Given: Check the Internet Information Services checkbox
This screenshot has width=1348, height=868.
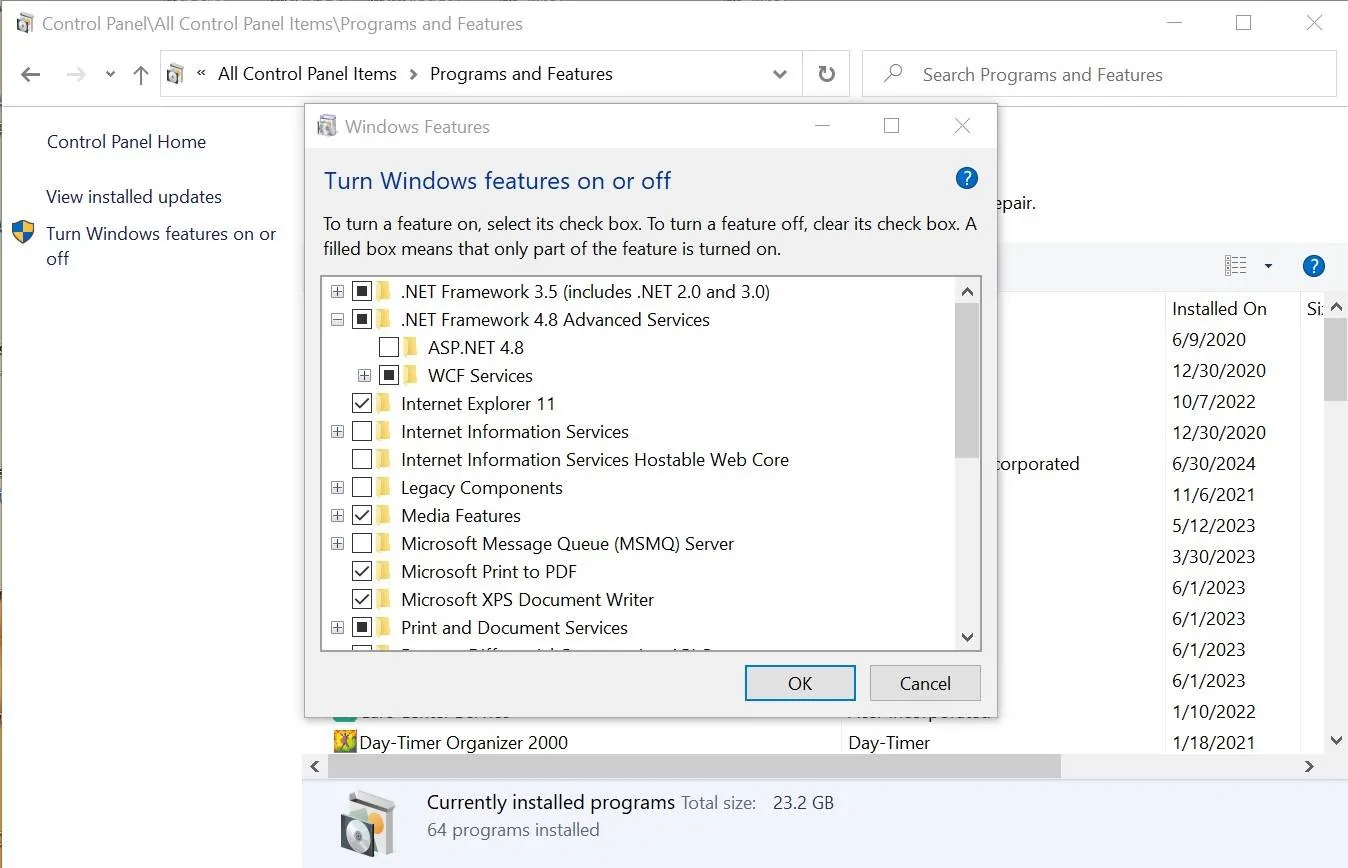Looking at the screenshot, I should pos(362,432).
